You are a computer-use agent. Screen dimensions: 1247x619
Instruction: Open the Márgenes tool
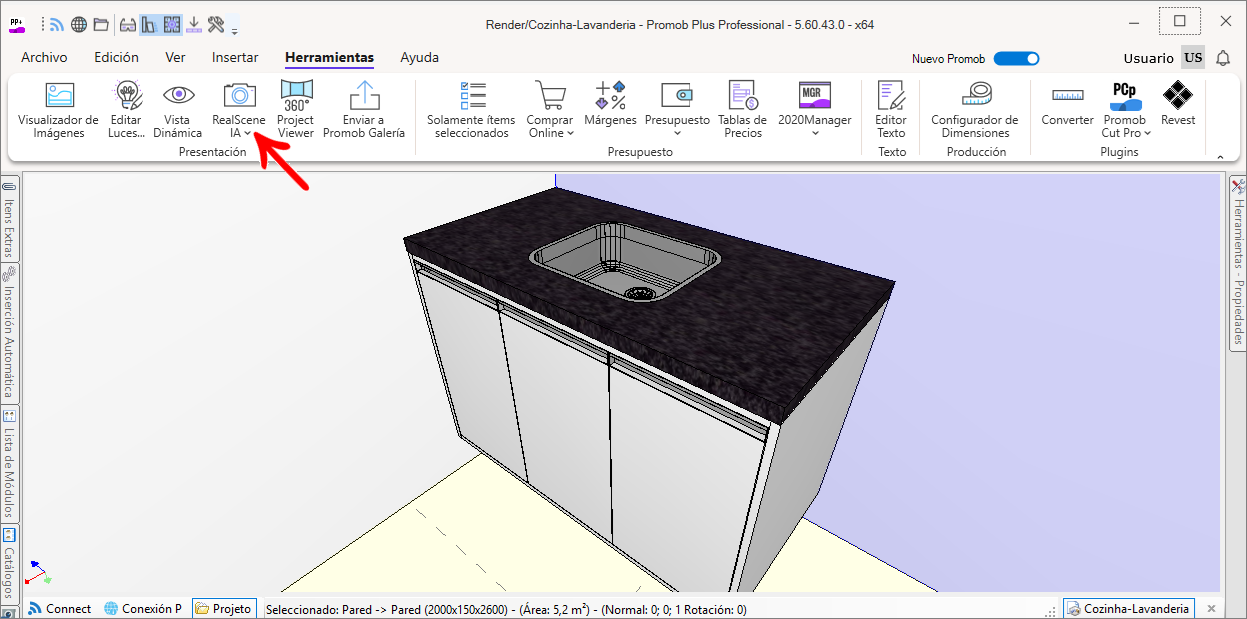(610, 96)
